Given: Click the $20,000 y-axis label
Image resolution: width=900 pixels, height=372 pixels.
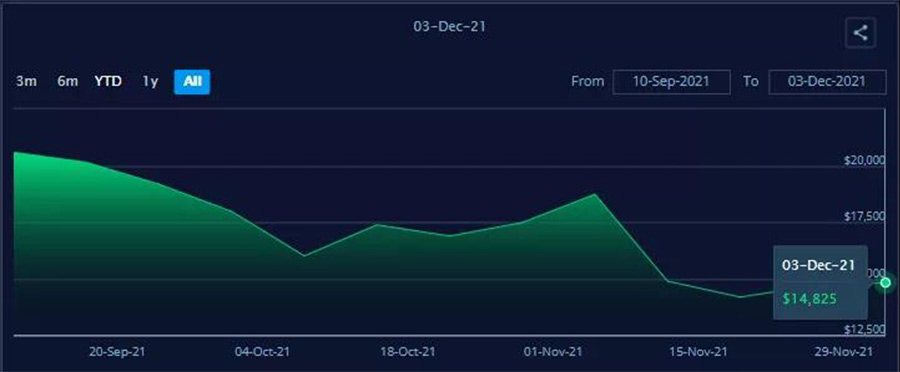Looking at the screenshot, I should 864,161.
